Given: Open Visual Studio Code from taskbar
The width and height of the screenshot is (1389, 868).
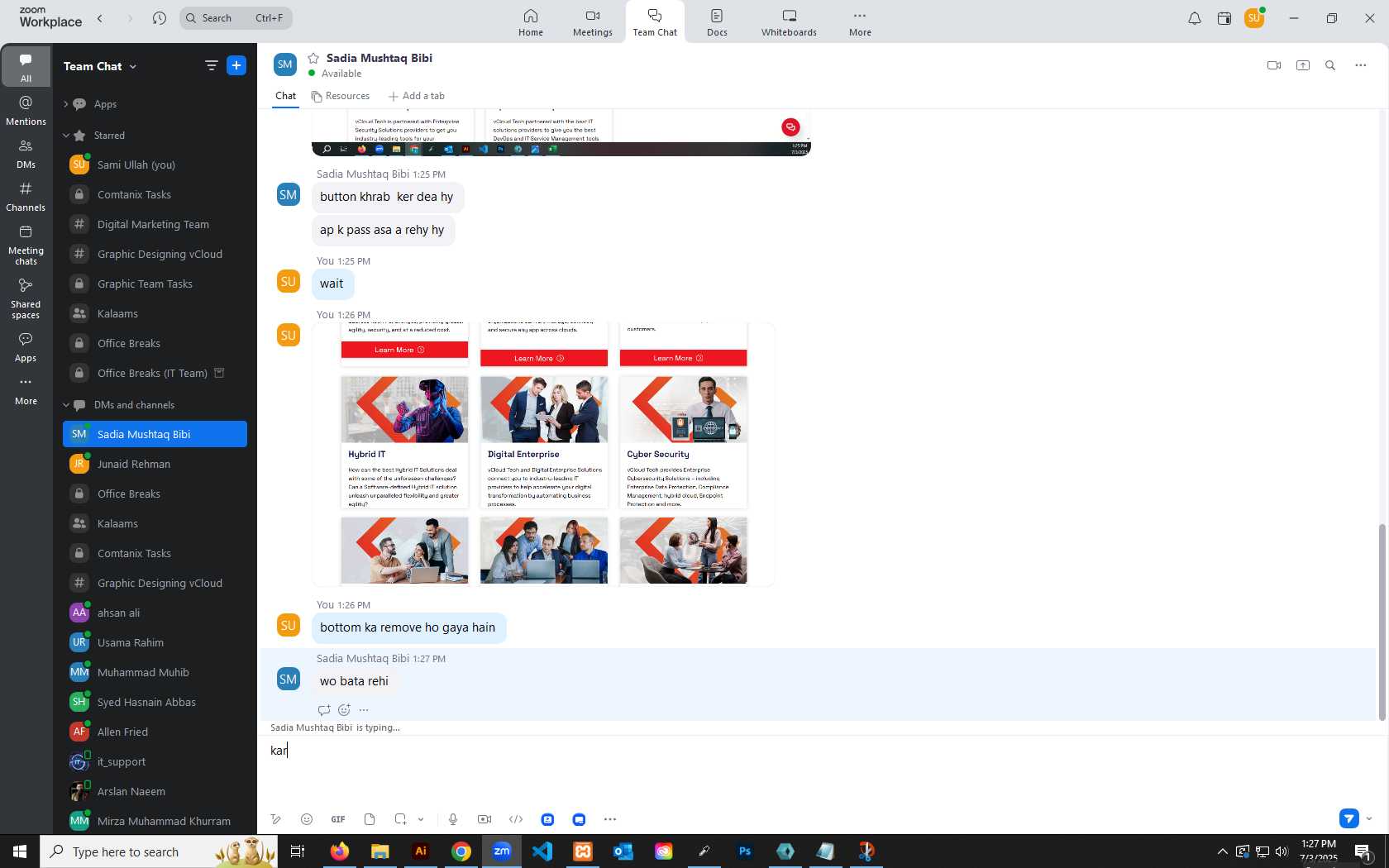Looking at the screenshot, I should pyautogui.click(x=542, y=851).
